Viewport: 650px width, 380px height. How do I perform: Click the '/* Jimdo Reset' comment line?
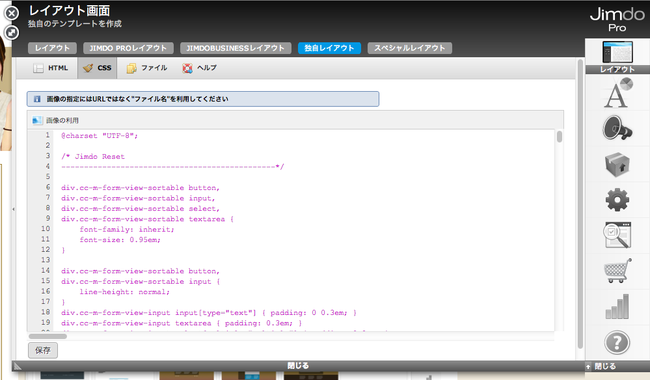click(93, 157)
